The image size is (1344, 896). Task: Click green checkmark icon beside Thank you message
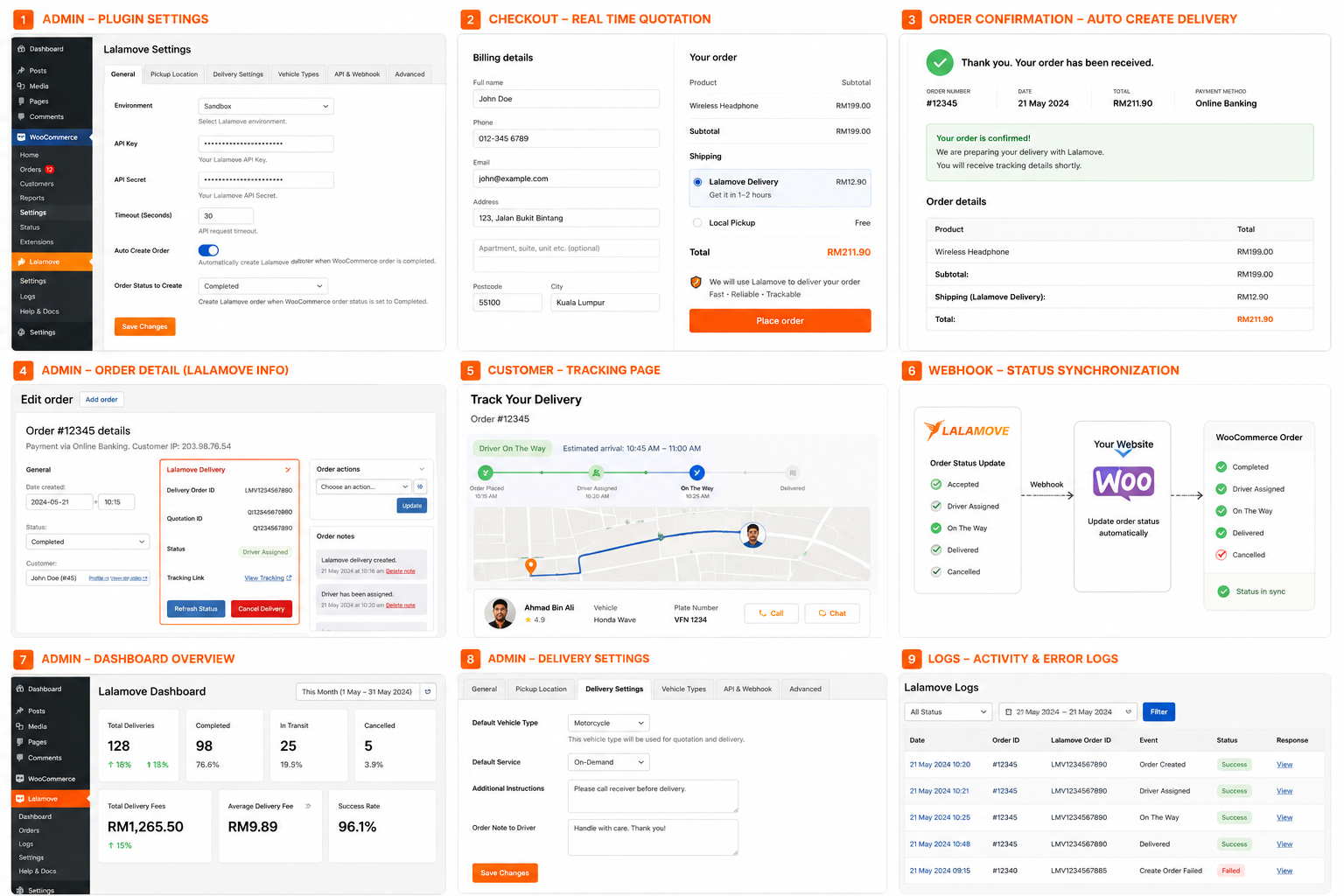click(940, 62)
